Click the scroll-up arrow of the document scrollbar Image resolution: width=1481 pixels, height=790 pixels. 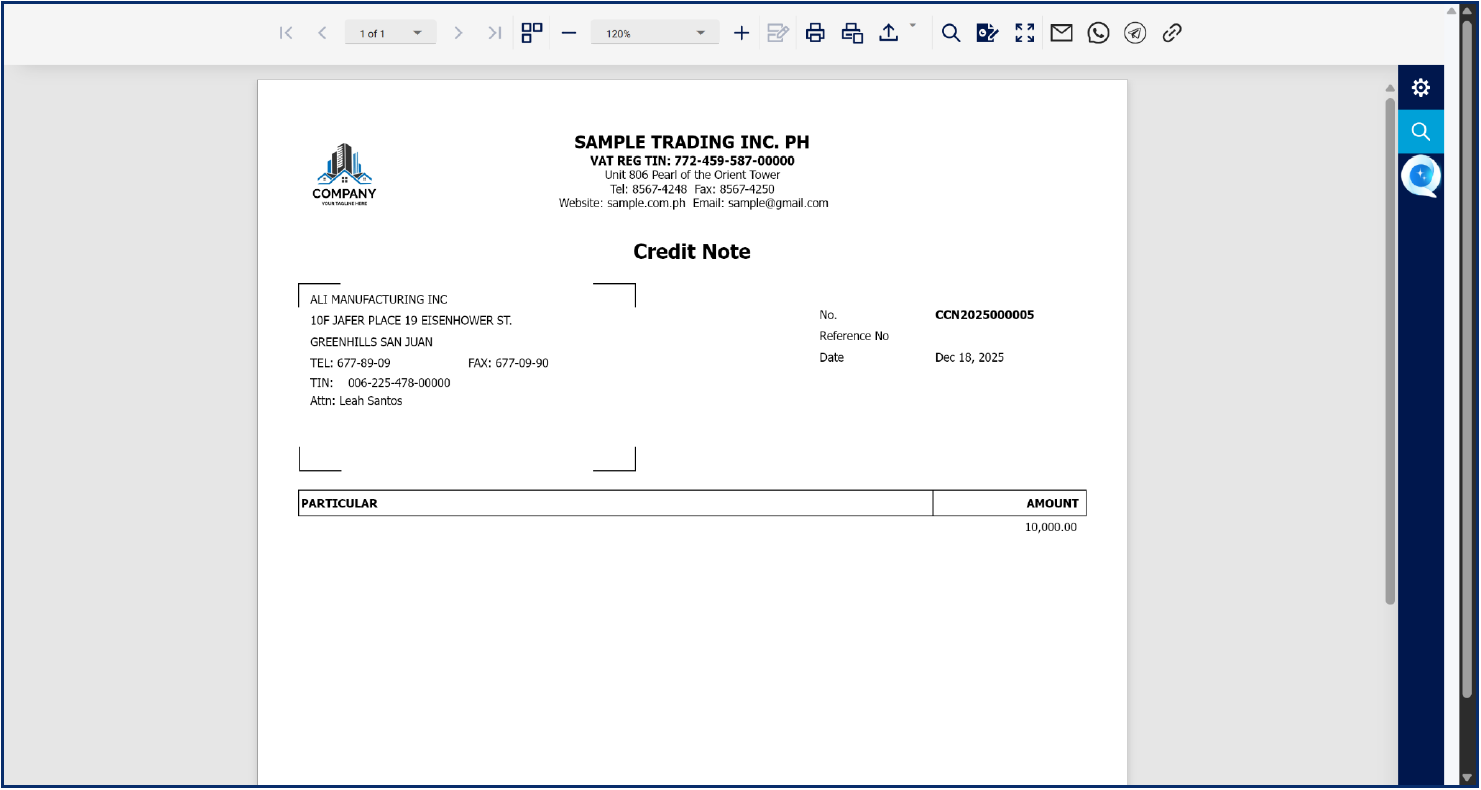[x=1390, y=88]
